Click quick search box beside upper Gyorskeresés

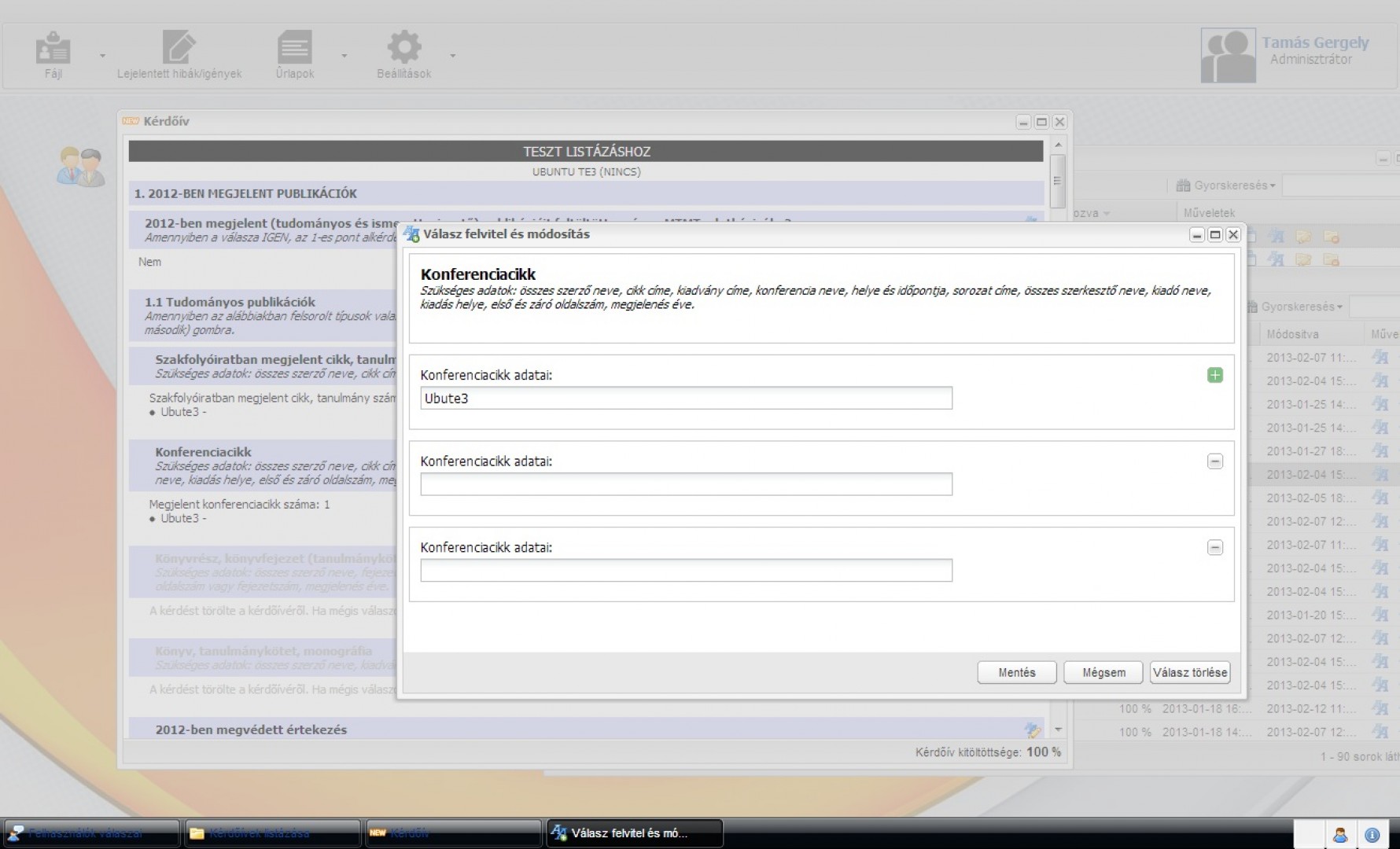point(1340,186)
